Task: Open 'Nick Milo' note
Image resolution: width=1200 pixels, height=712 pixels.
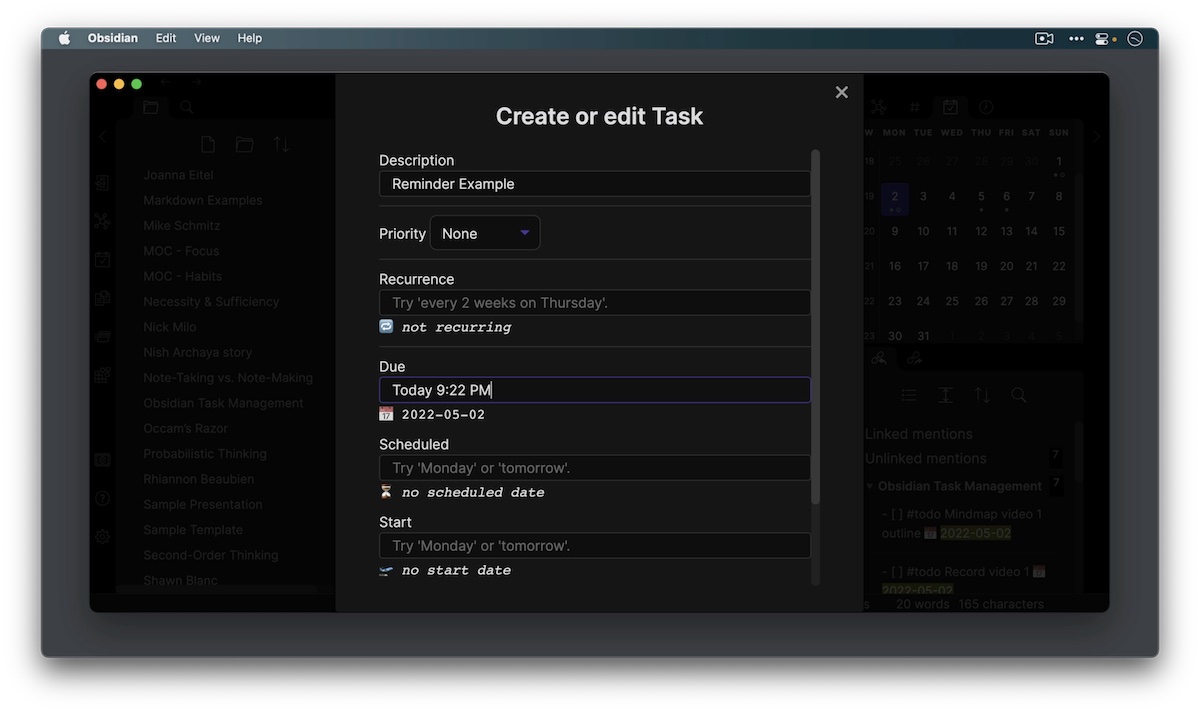Action: (170, 327)
